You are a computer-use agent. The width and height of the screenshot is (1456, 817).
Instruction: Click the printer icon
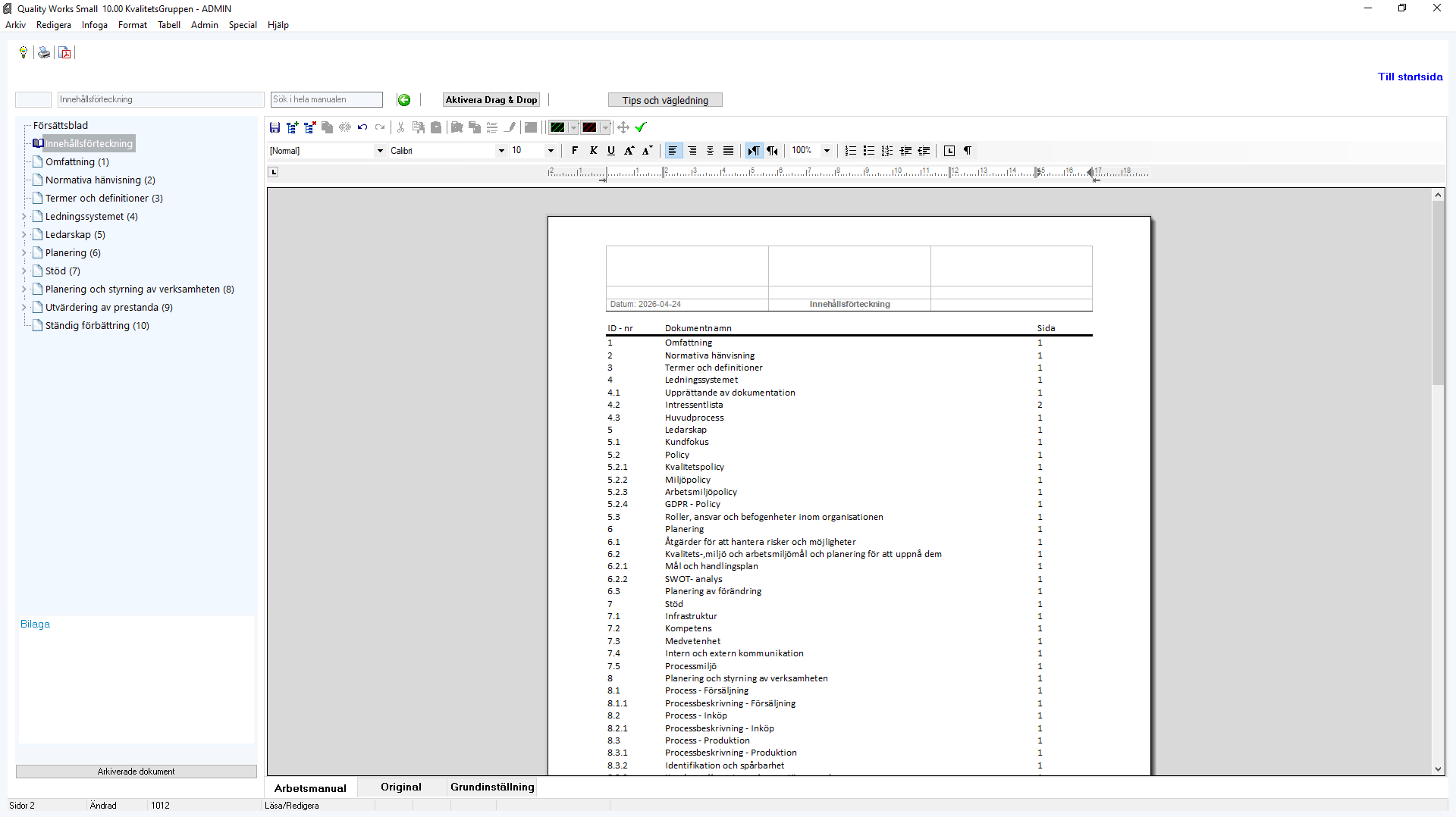point(44,52)
